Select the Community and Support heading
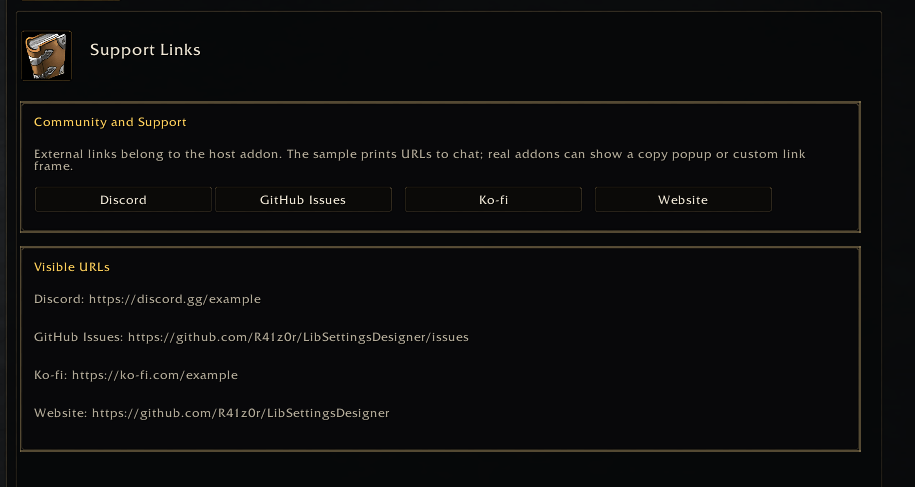This screenshot has height=487, width=915. pyautogui.click(x=110, y=122)
